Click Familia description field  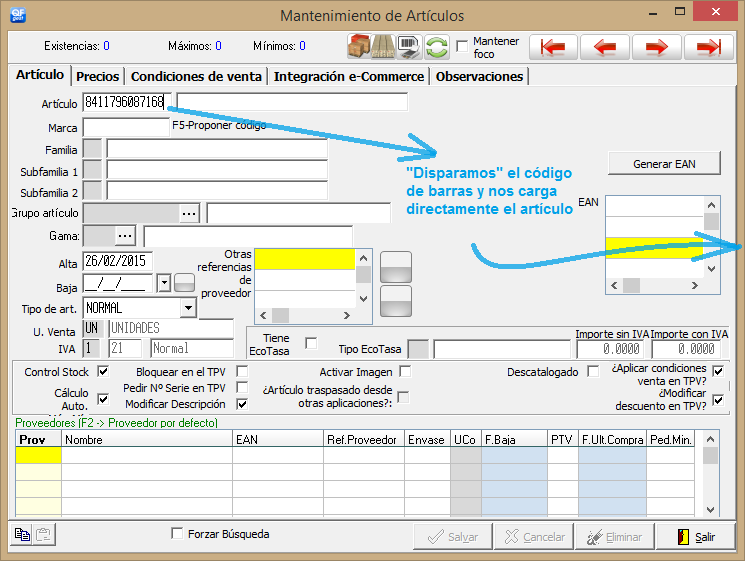click(x=217, y=149)
